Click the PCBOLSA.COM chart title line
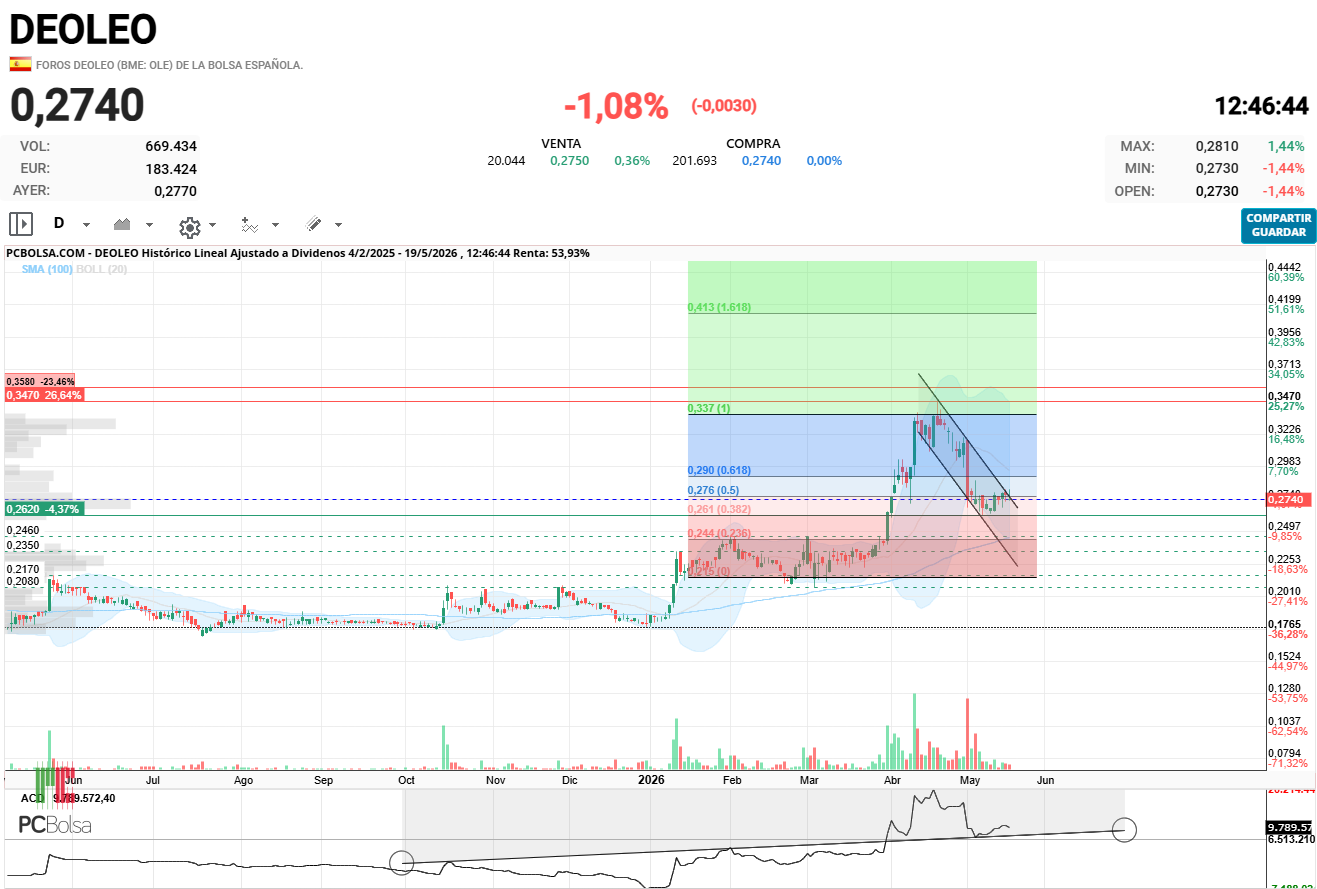This screenshot has width=1317, height=889. (298, 254)
